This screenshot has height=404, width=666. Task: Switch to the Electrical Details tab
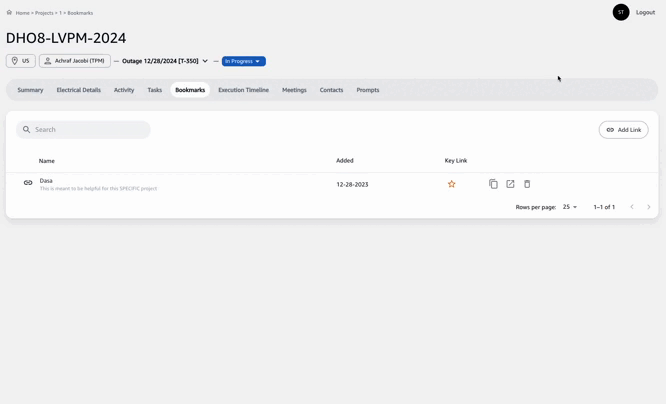tap(78, 90)
